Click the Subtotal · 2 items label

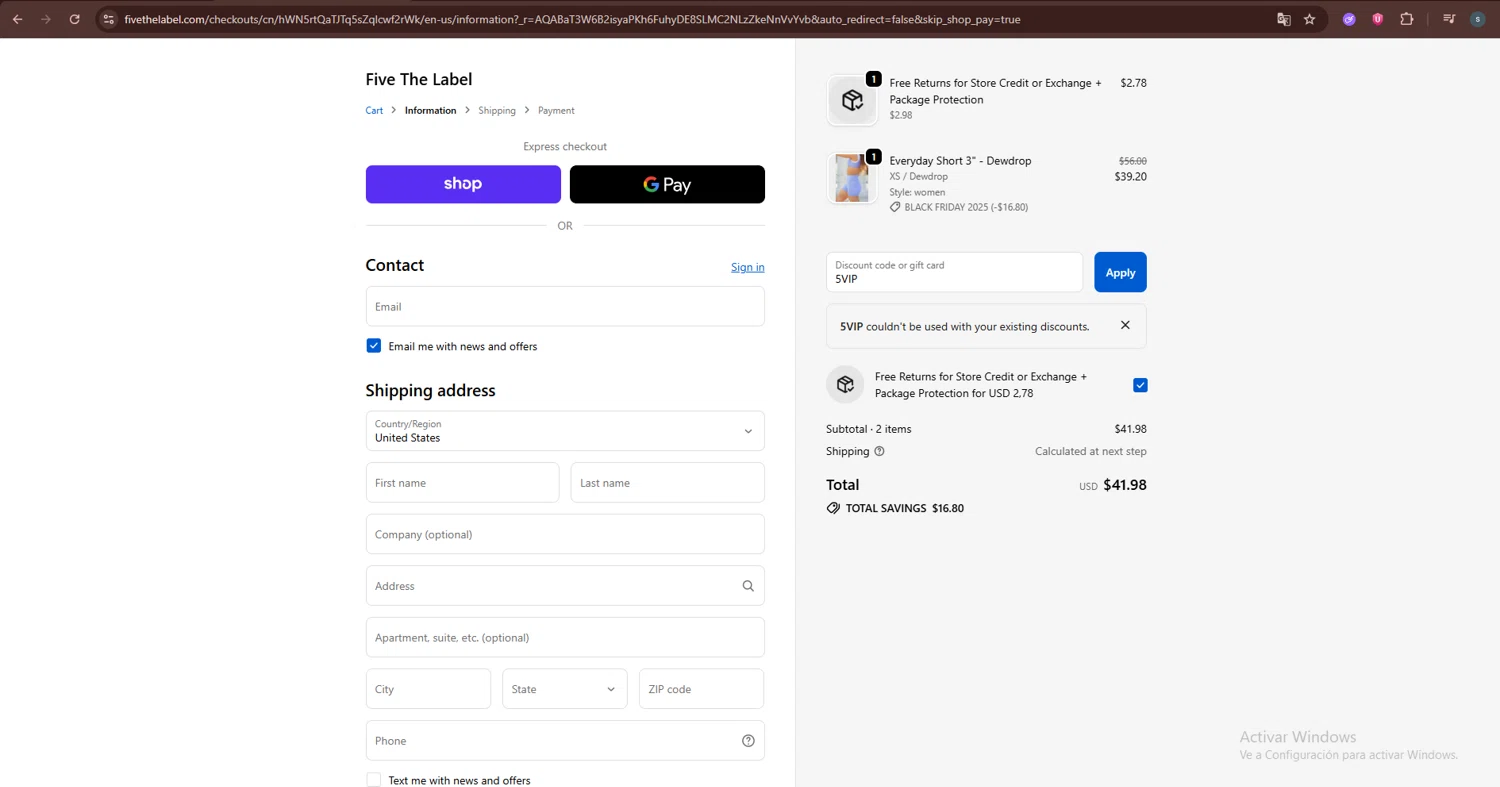(x=869, y=429)
